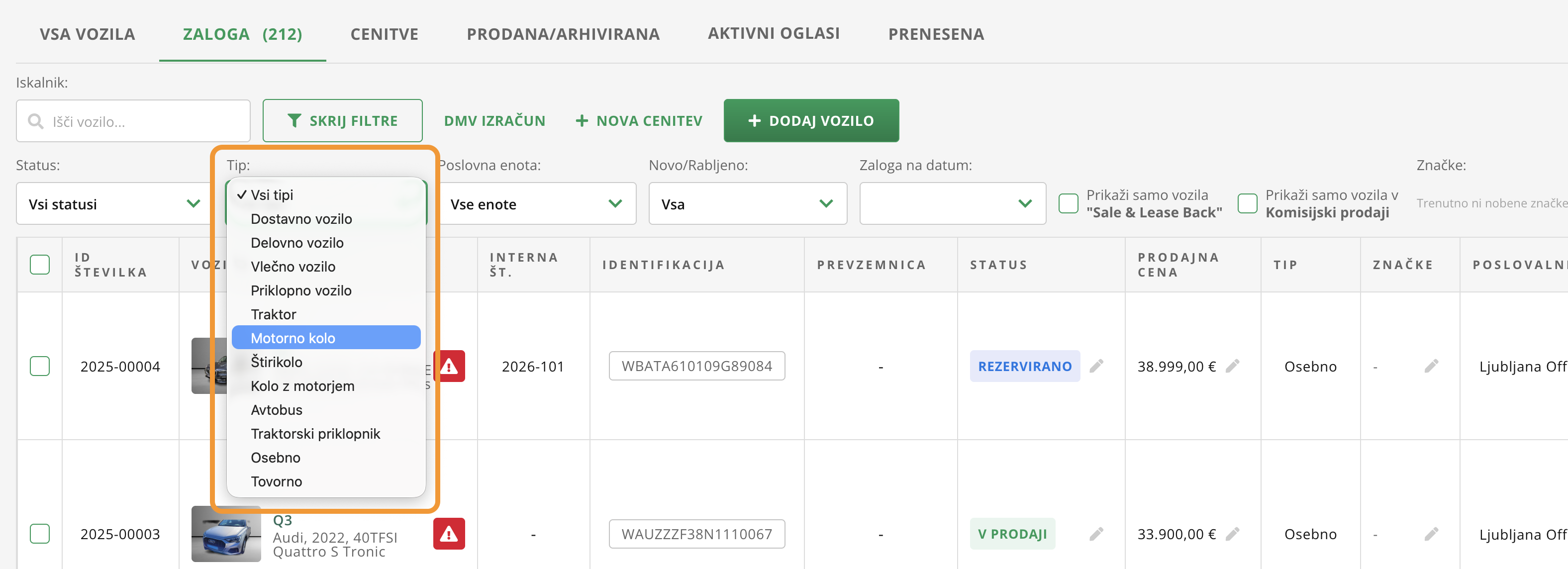Open the Audi Q3 vehicle thumbnail
Screen dimensions: 1568x569
point(226,534)
